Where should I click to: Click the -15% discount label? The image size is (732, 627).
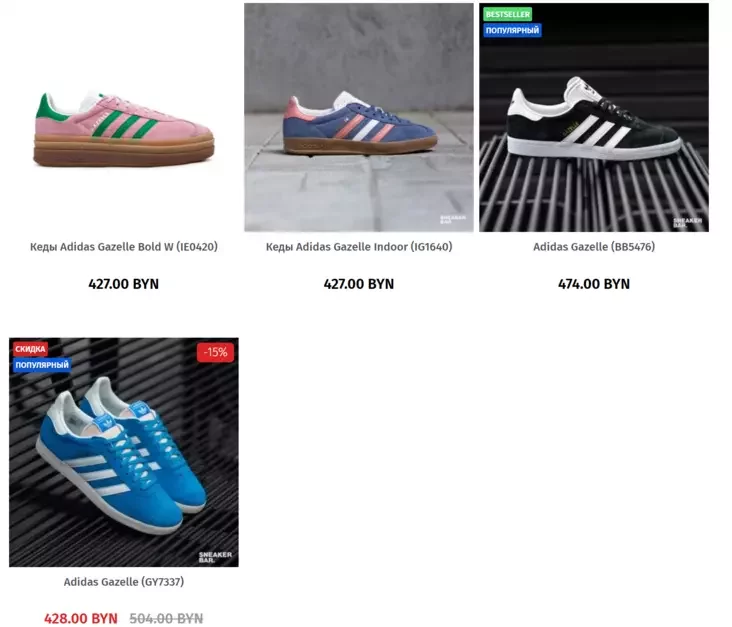coord(215,352)
